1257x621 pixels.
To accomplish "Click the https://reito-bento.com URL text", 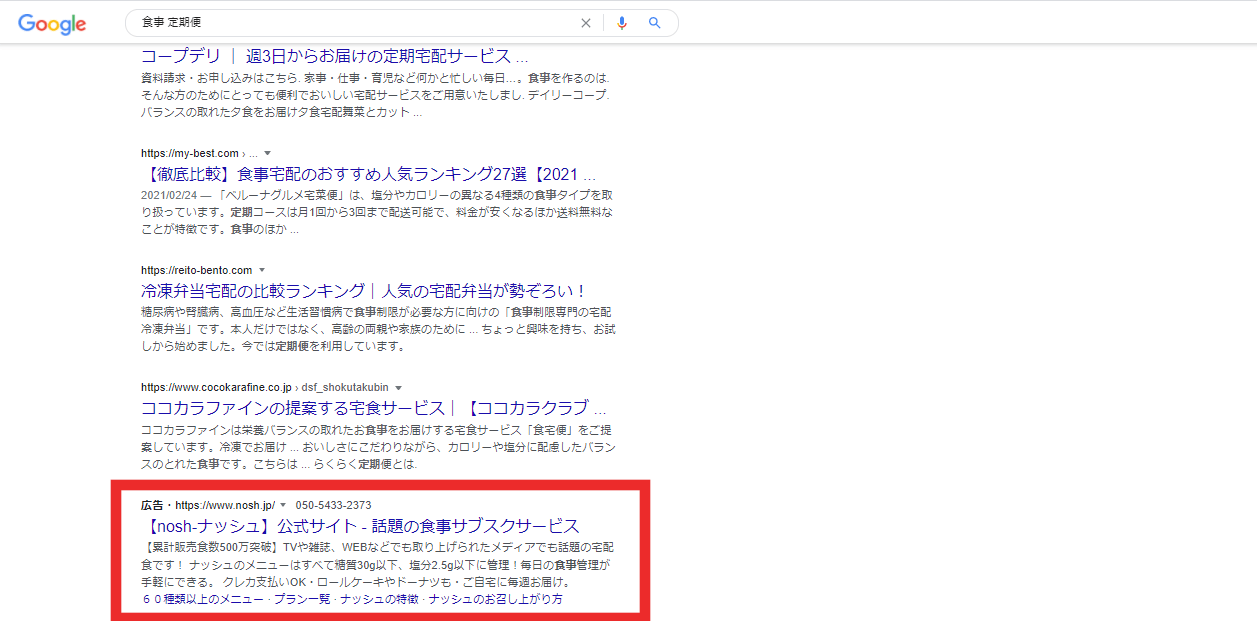I will (x=197, y=270).
